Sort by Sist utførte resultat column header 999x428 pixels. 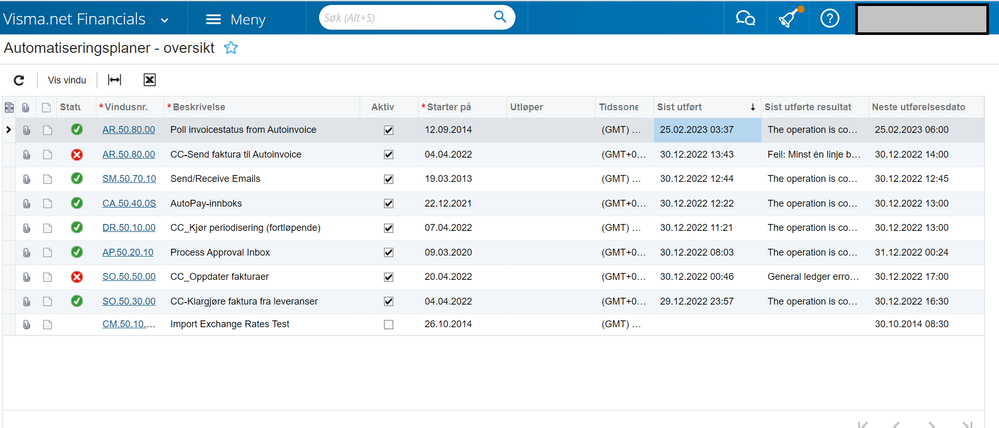(x=814, y=107)
